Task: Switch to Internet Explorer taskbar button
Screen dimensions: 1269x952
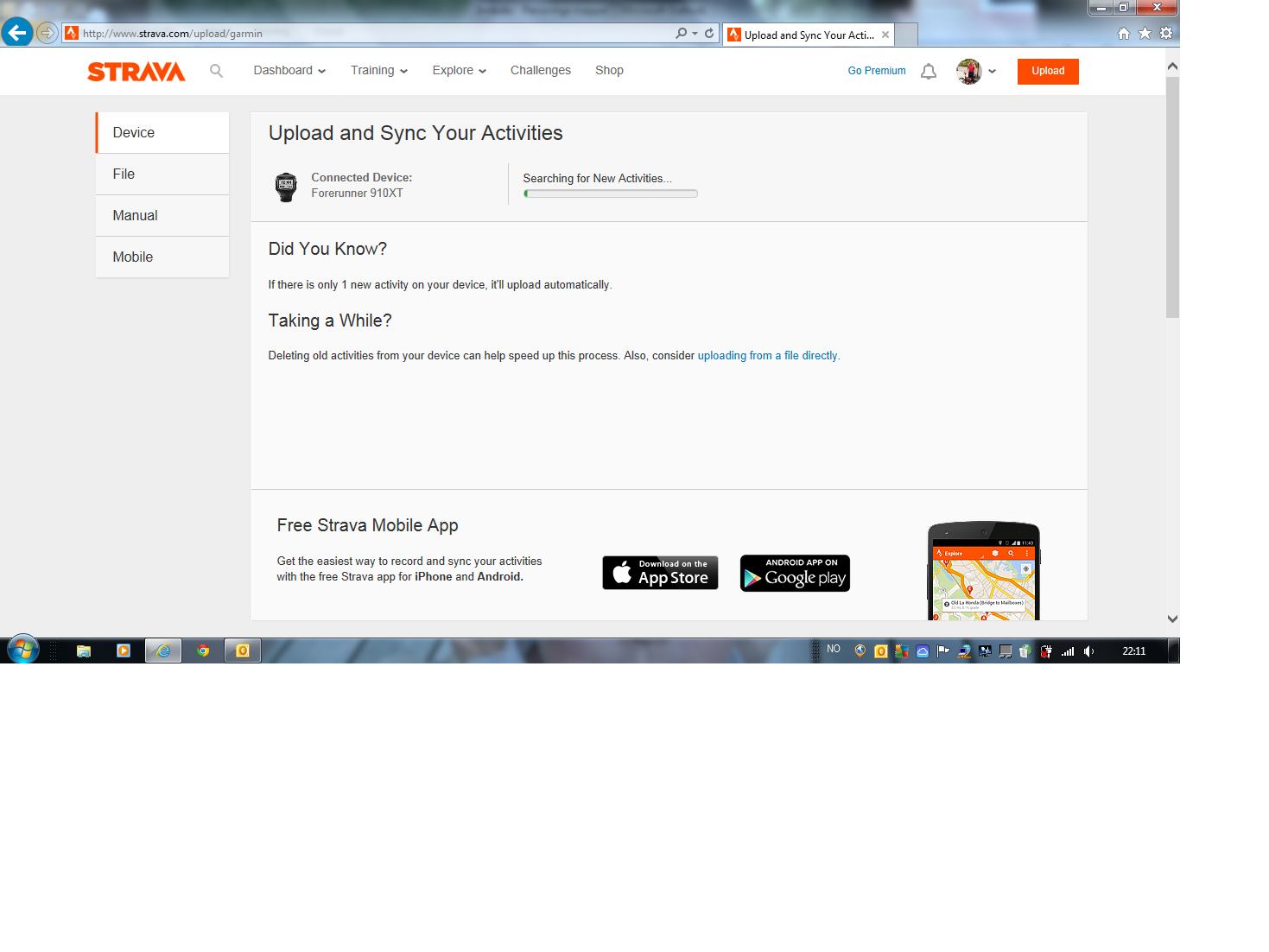Action: pyautogui.click(x=163, y=651)
